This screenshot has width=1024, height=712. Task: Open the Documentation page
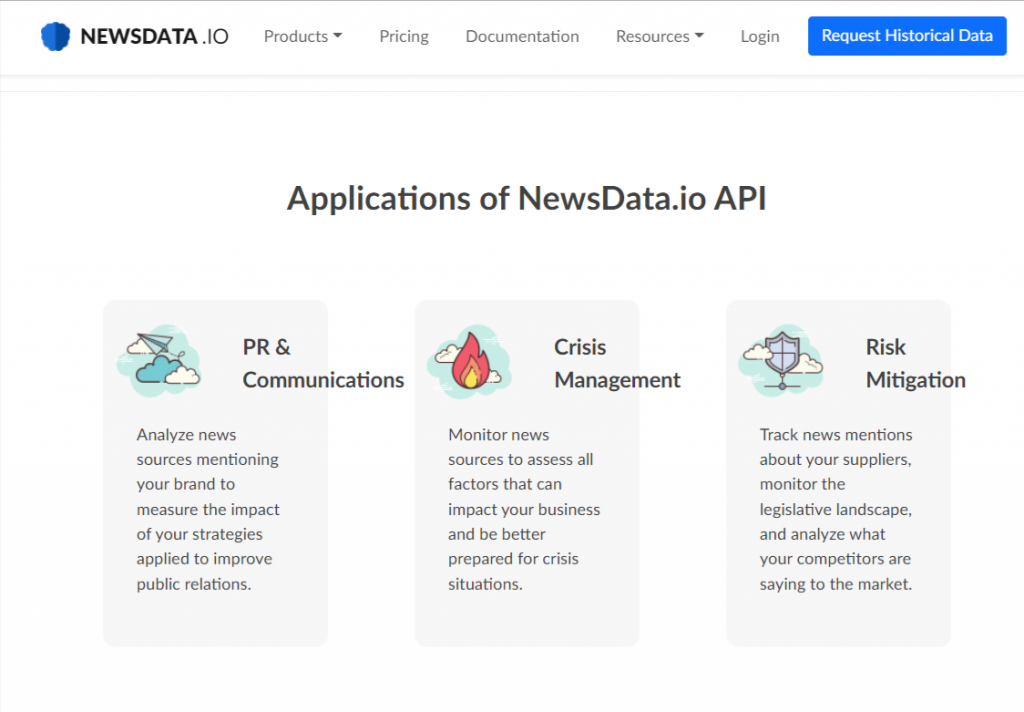tap(522, 37)
